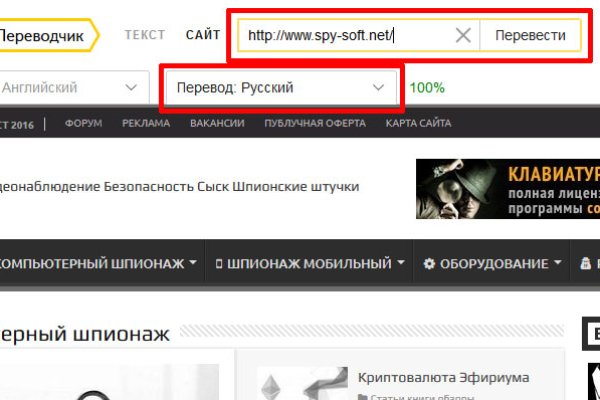Open the Криптовалюта Эфириума article

tap(443, 377)
